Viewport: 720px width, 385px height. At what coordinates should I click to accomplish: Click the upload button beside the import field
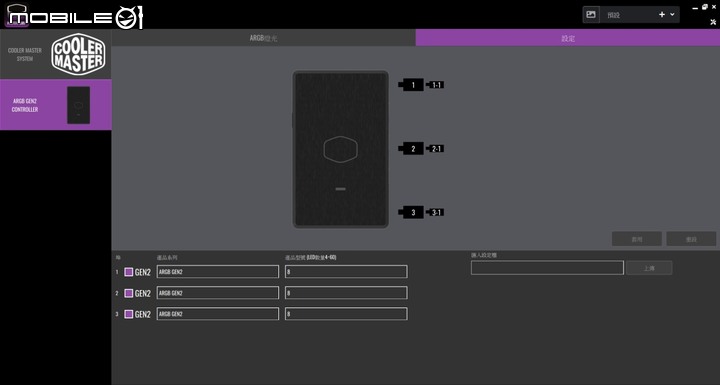click(649, 268)
